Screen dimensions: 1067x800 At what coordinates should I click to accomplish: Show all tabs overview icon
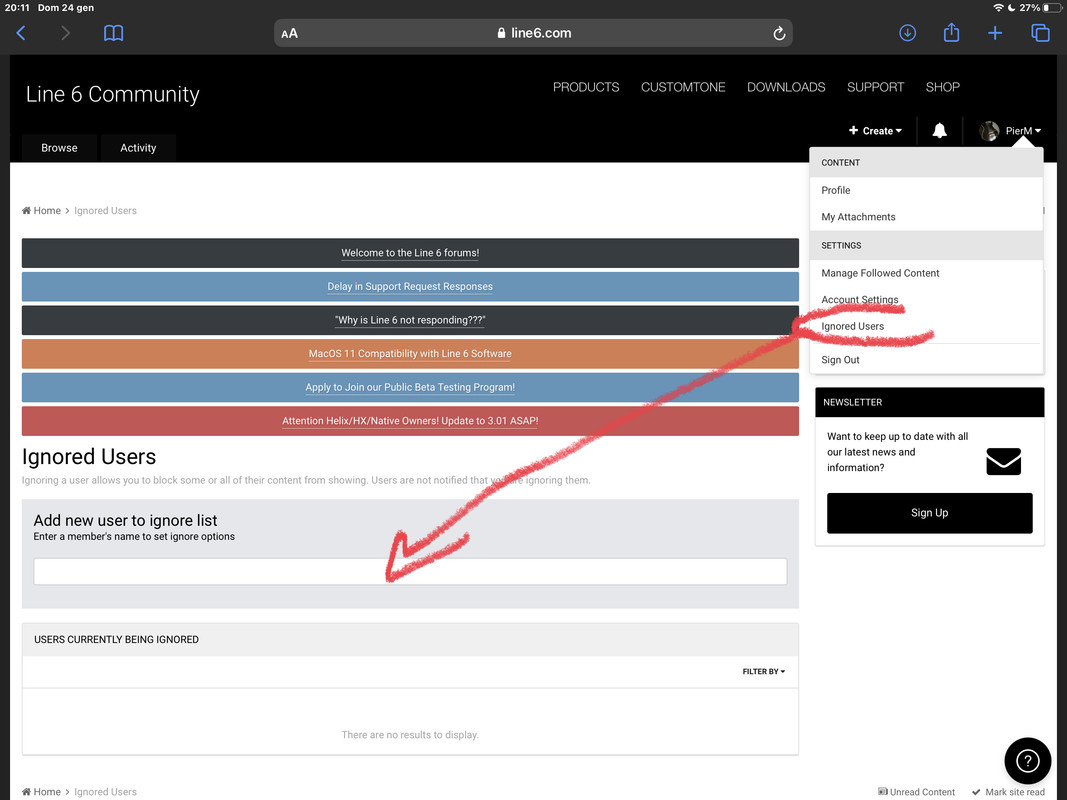[1040, 33]
